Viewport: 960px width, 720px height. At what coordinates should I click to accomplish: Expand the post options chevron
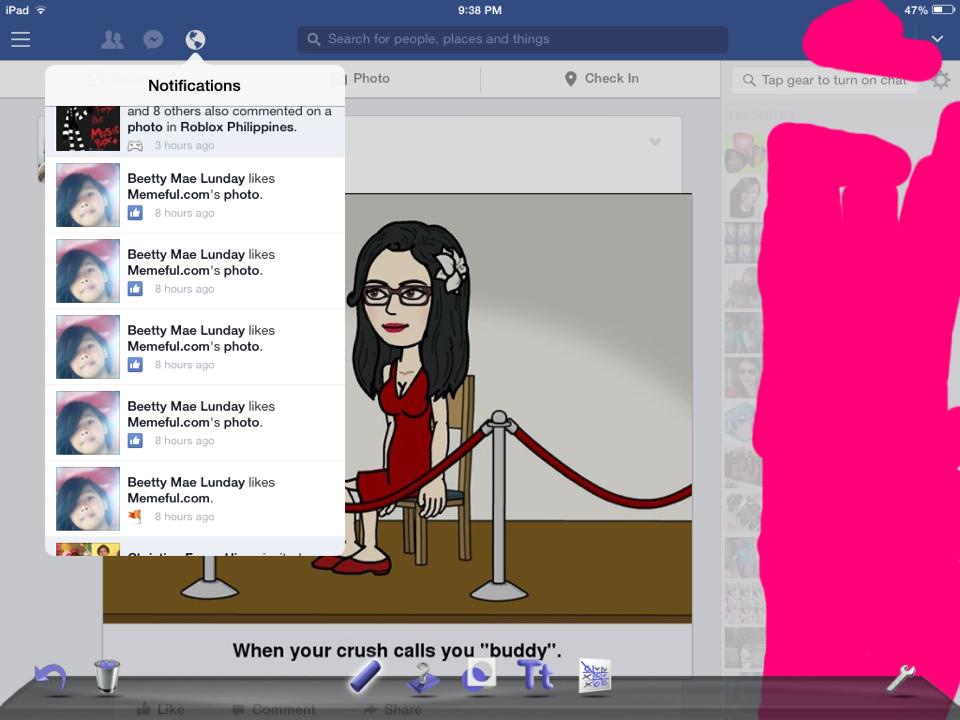point(655,142)
